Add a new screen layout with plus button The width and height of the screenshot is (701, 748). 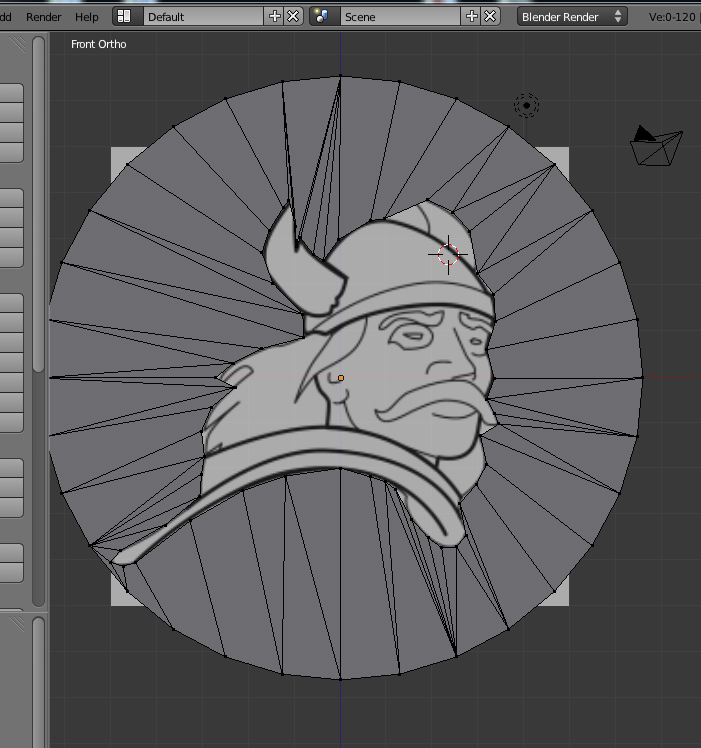[274, 17]
